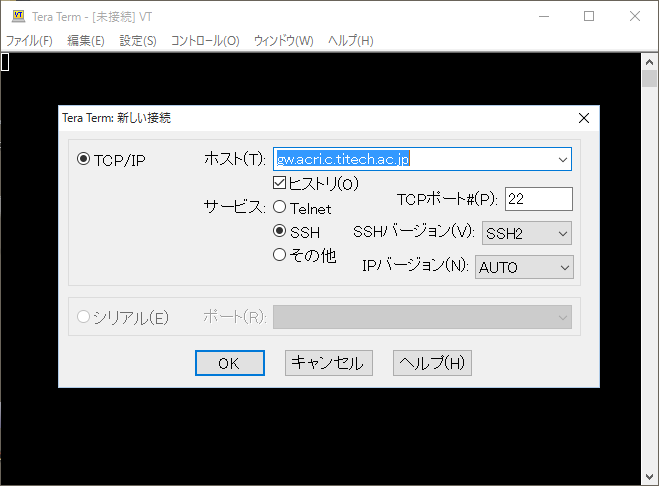Click the TCP port number field
This screenshot has height=486, width=659.
coord(539,199)
